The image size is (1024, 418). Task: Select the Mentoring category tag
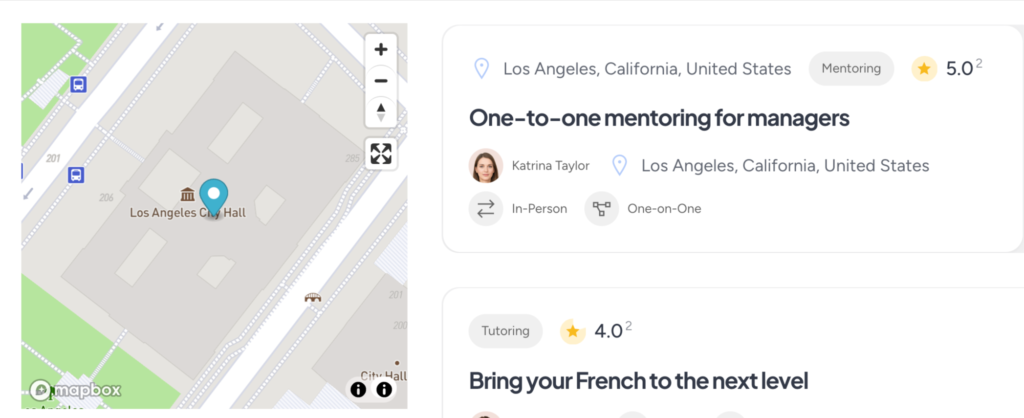pos(851,68)
